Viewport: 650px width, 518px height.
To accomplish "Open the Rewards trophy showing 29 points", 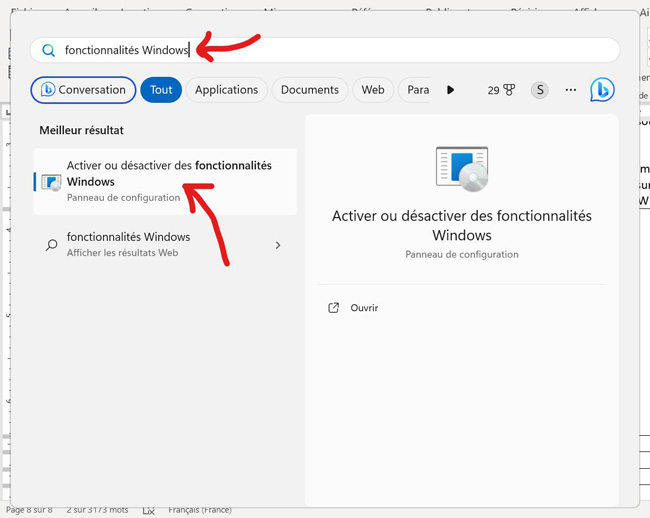I will click(502, 90).
